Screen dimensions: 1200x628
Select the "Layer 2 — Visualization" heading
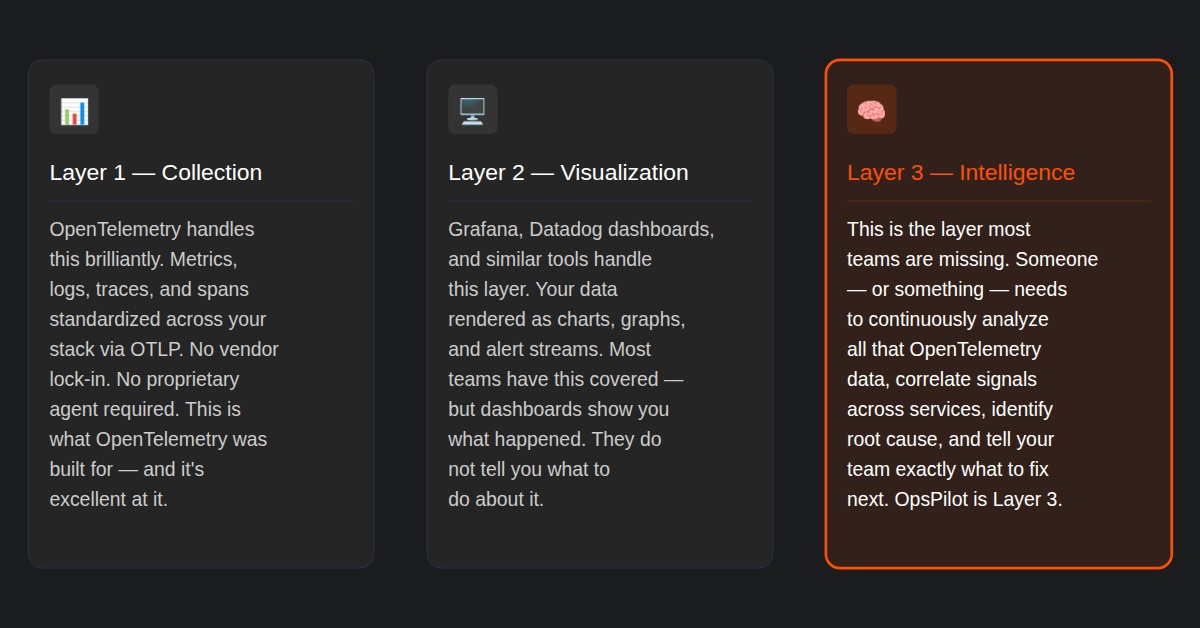tap(568, 173)
